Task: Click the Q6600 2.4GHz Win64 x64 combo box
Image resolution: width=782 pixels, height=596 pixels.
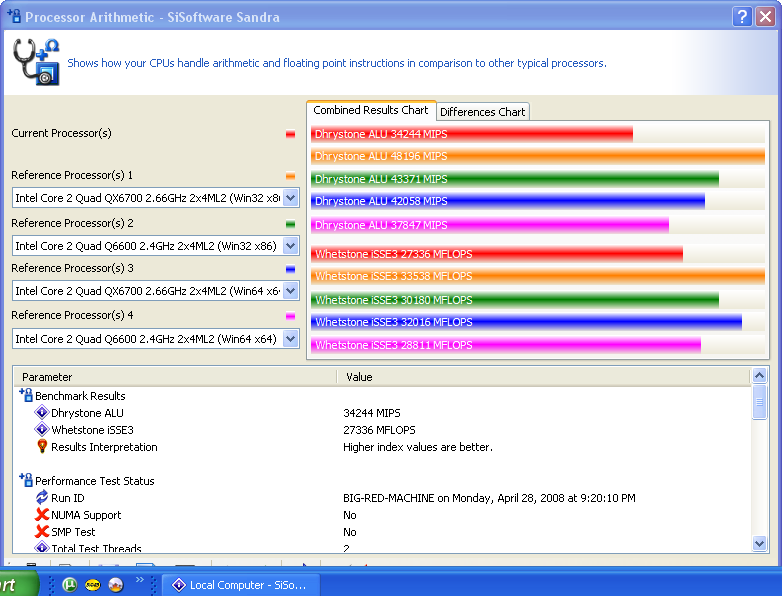Action: point(156,339)
